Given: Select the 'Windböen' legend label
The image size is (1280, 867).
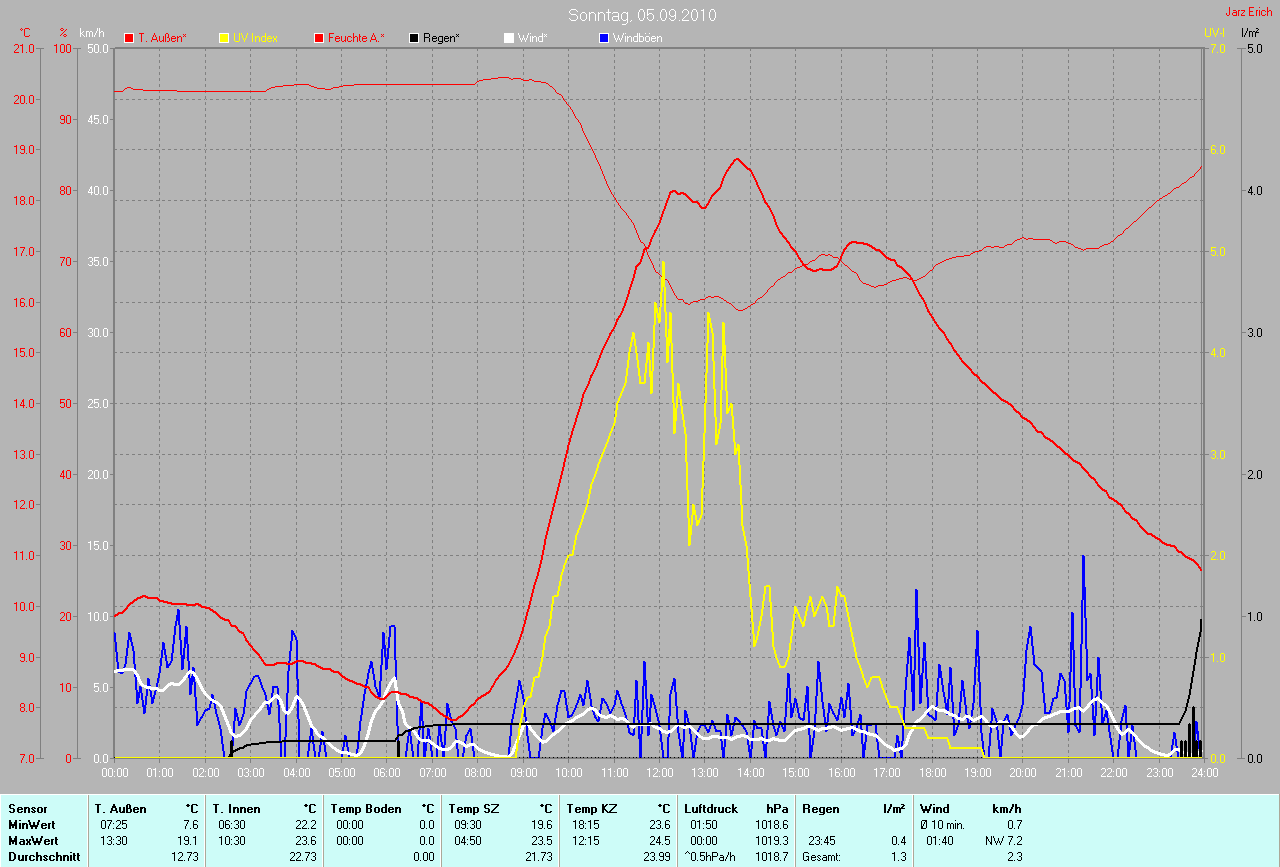Looking at the screenshot, I should pos(637,38).
